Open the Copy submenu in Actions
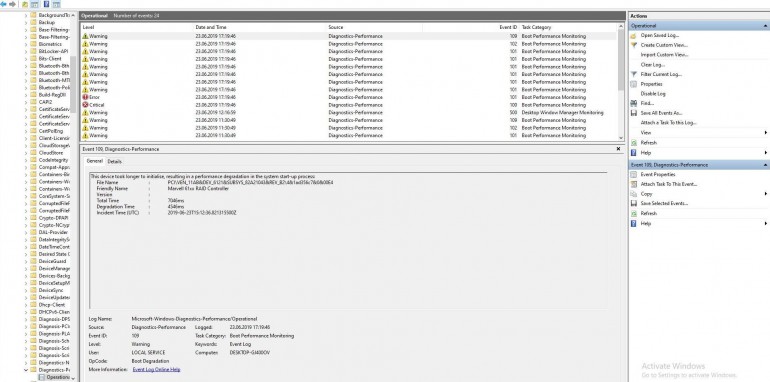 (766, 194)
